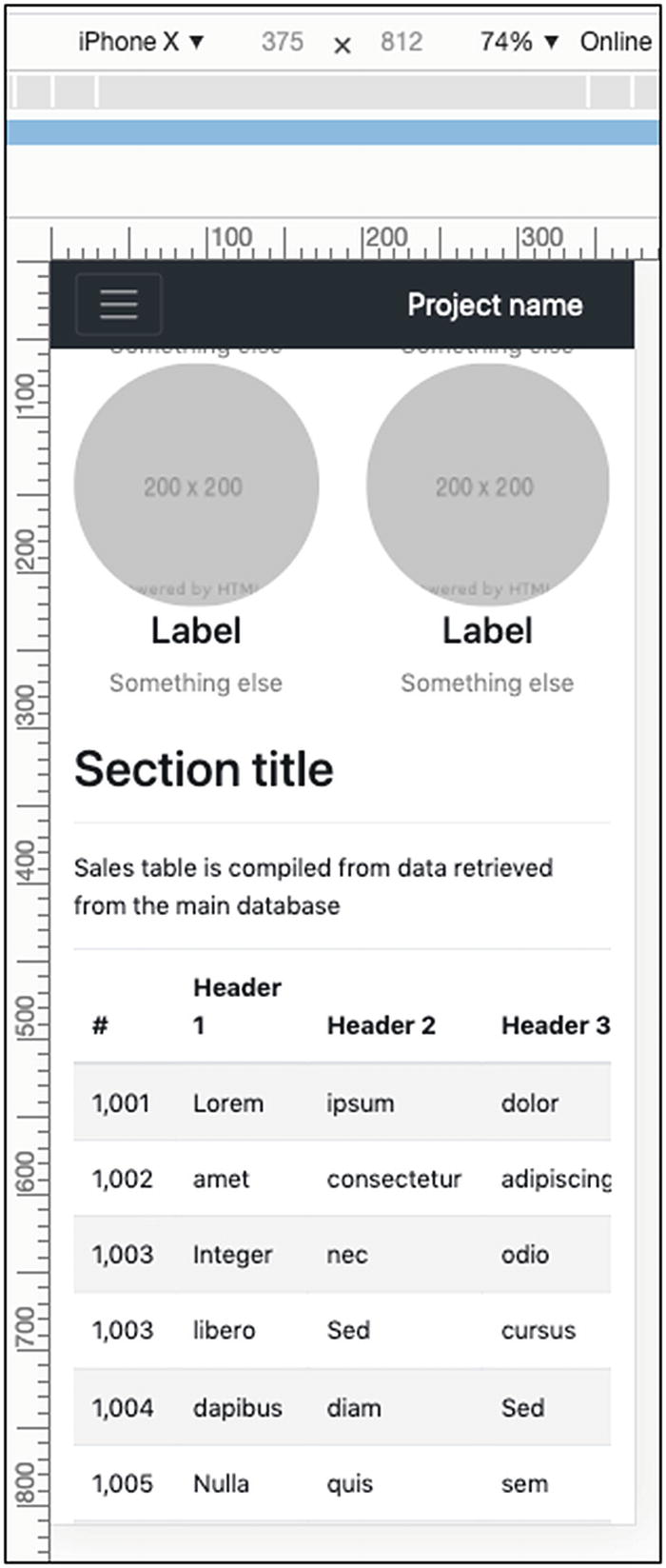This screenshot has width=666, height=1568.
Task: Select the left Label link
Action: coord(197,629)
